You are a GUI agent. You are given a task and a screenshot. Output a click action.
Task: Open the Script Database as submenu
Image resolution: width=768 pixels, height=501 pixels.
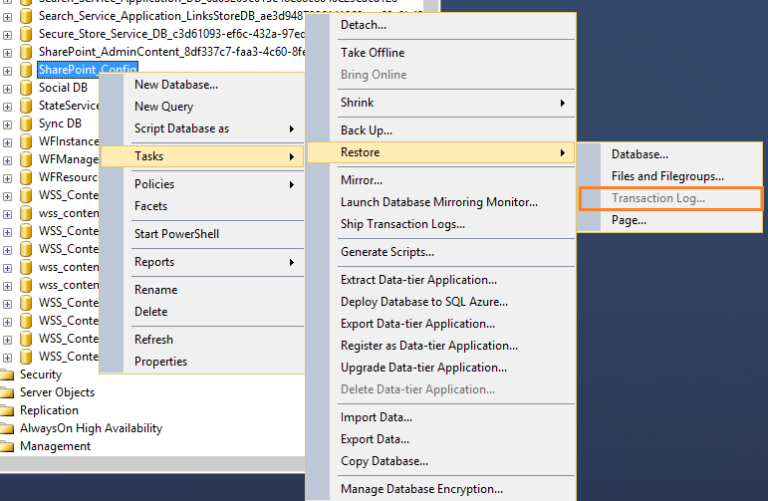tap(202, 128)
